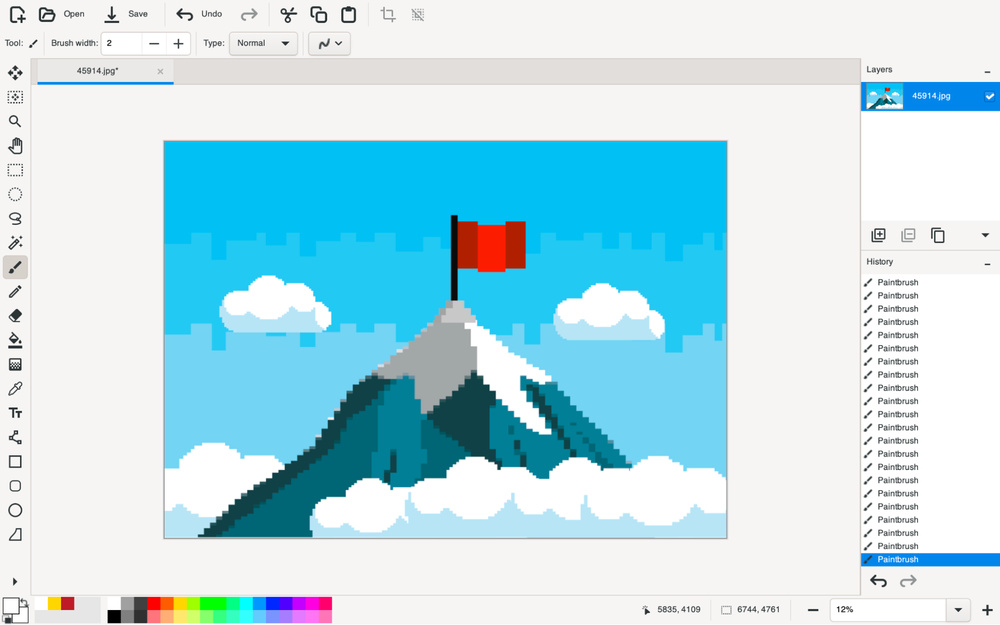Toggle visibility checkbox of 45914.jpg layer
1000x625 pixels.
click(989, 96)
